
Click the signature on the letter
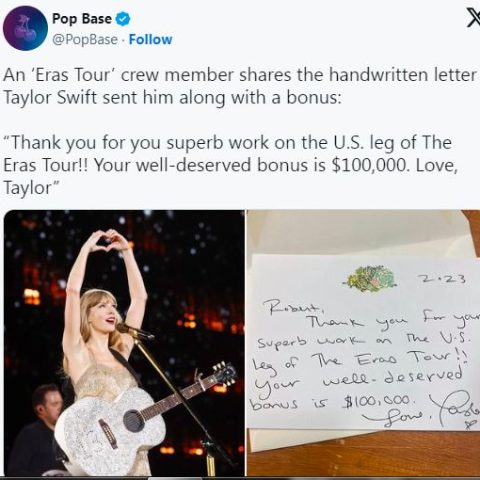tap(455, 410)
